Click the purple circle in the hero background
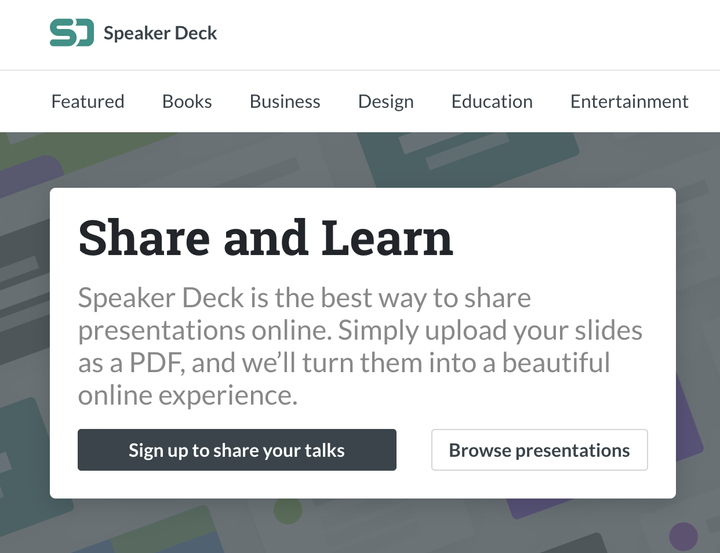 coord(683,537)
